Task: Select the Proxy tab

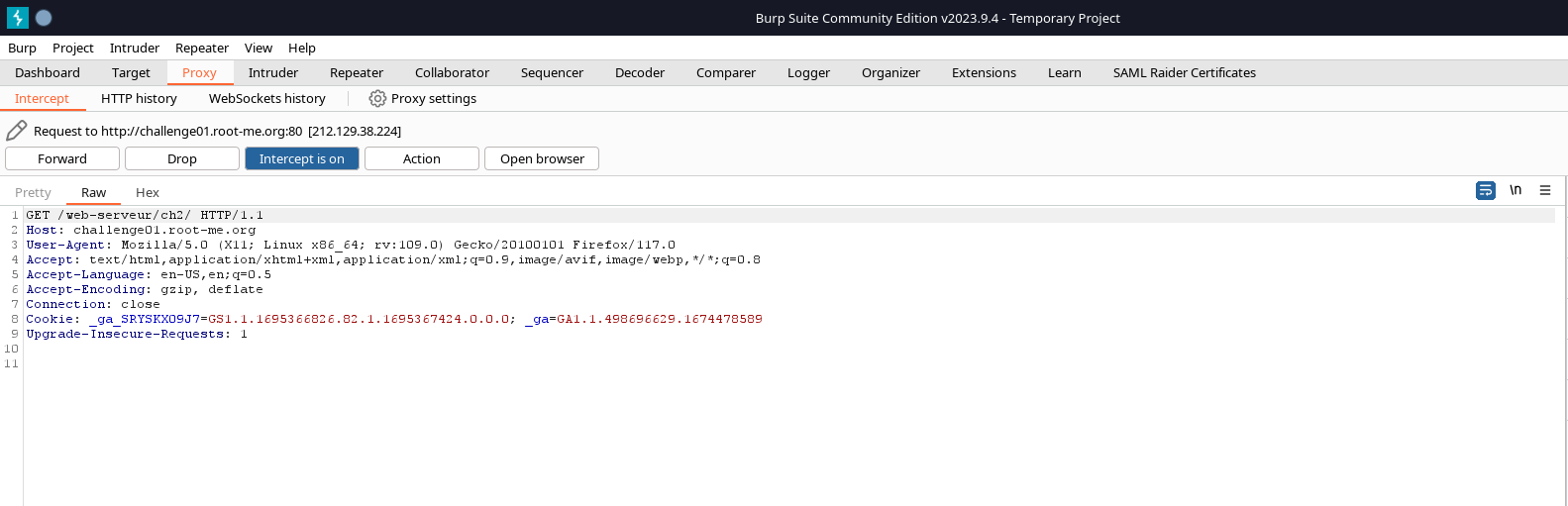Action: (x=199, y=72)
